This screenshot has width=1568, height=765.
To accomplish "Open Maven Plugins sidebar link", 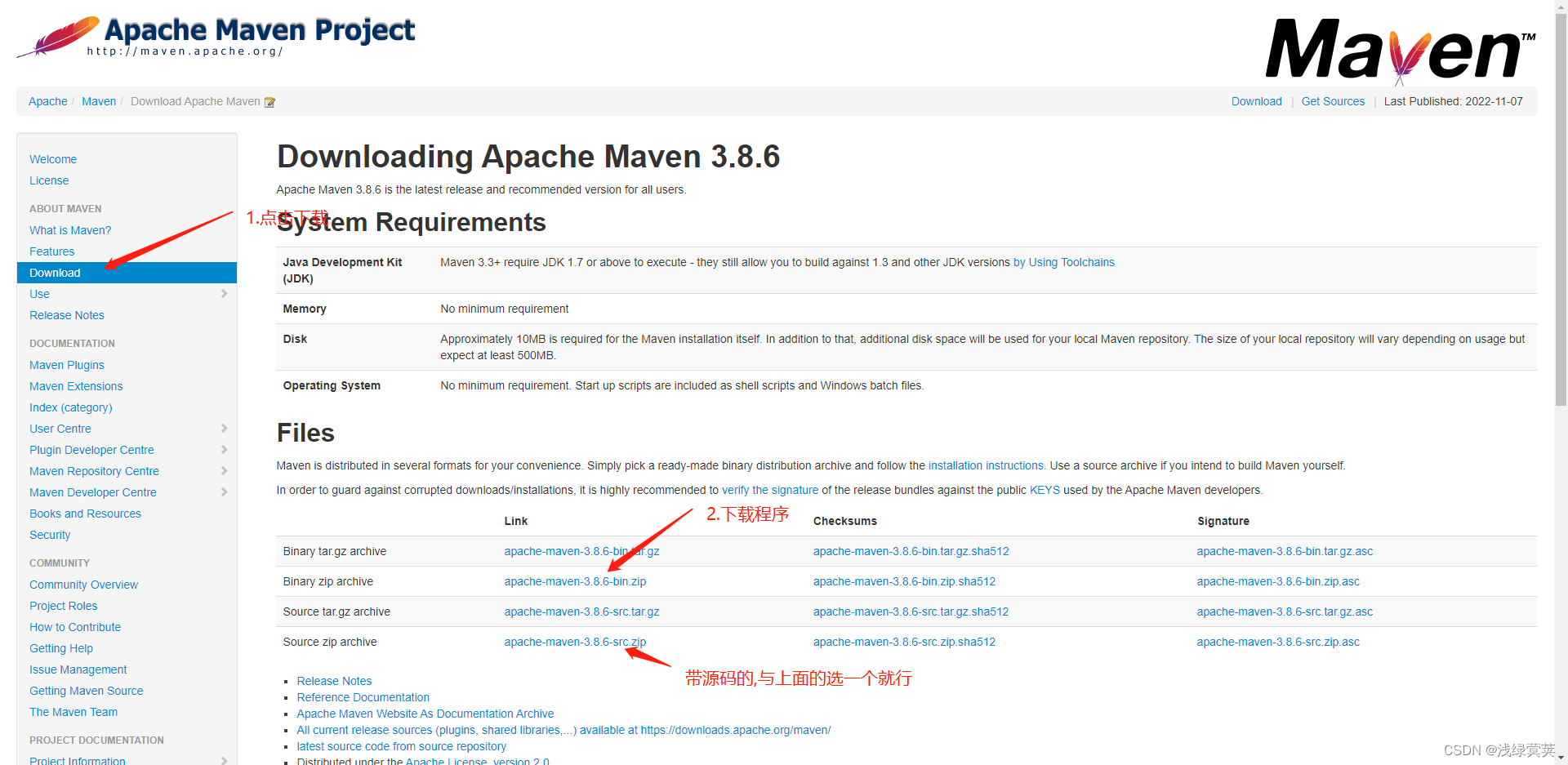I will click(x=67, y=365).
